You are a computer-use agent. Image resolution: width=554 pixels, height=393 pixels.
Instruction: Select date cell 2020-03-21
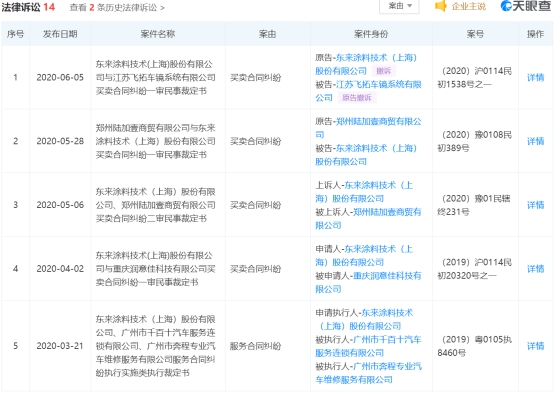(60, 346)
